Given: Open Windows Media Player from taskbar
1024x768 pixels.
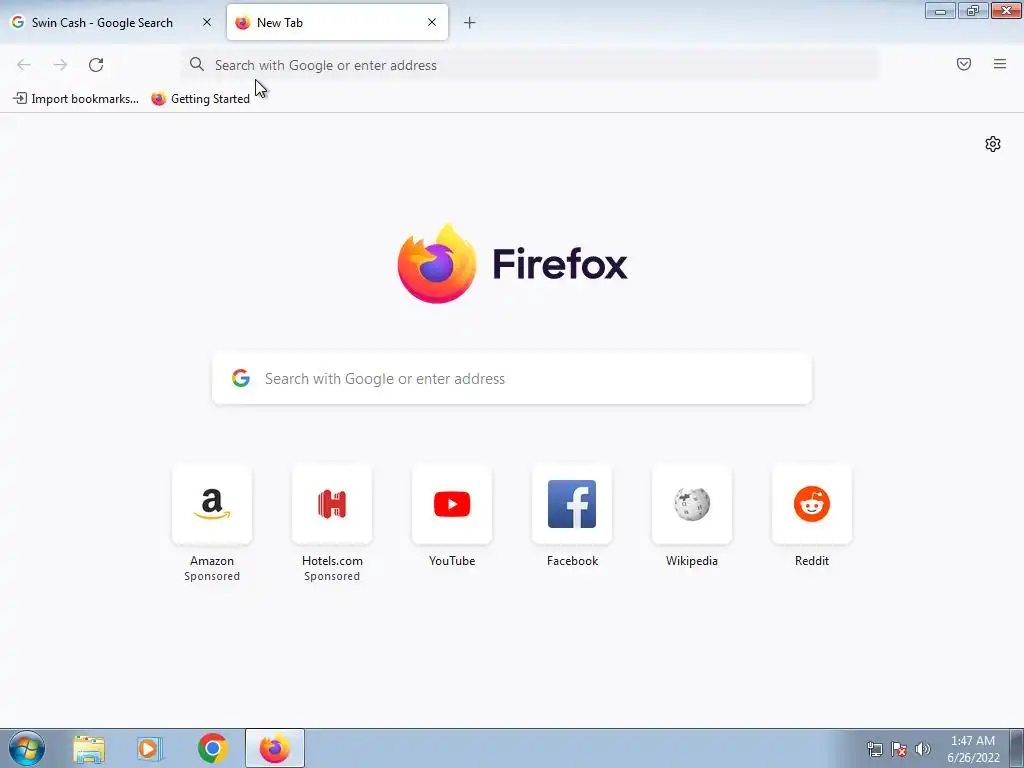Looking at the screenshot, I should (x=150, y=748).
